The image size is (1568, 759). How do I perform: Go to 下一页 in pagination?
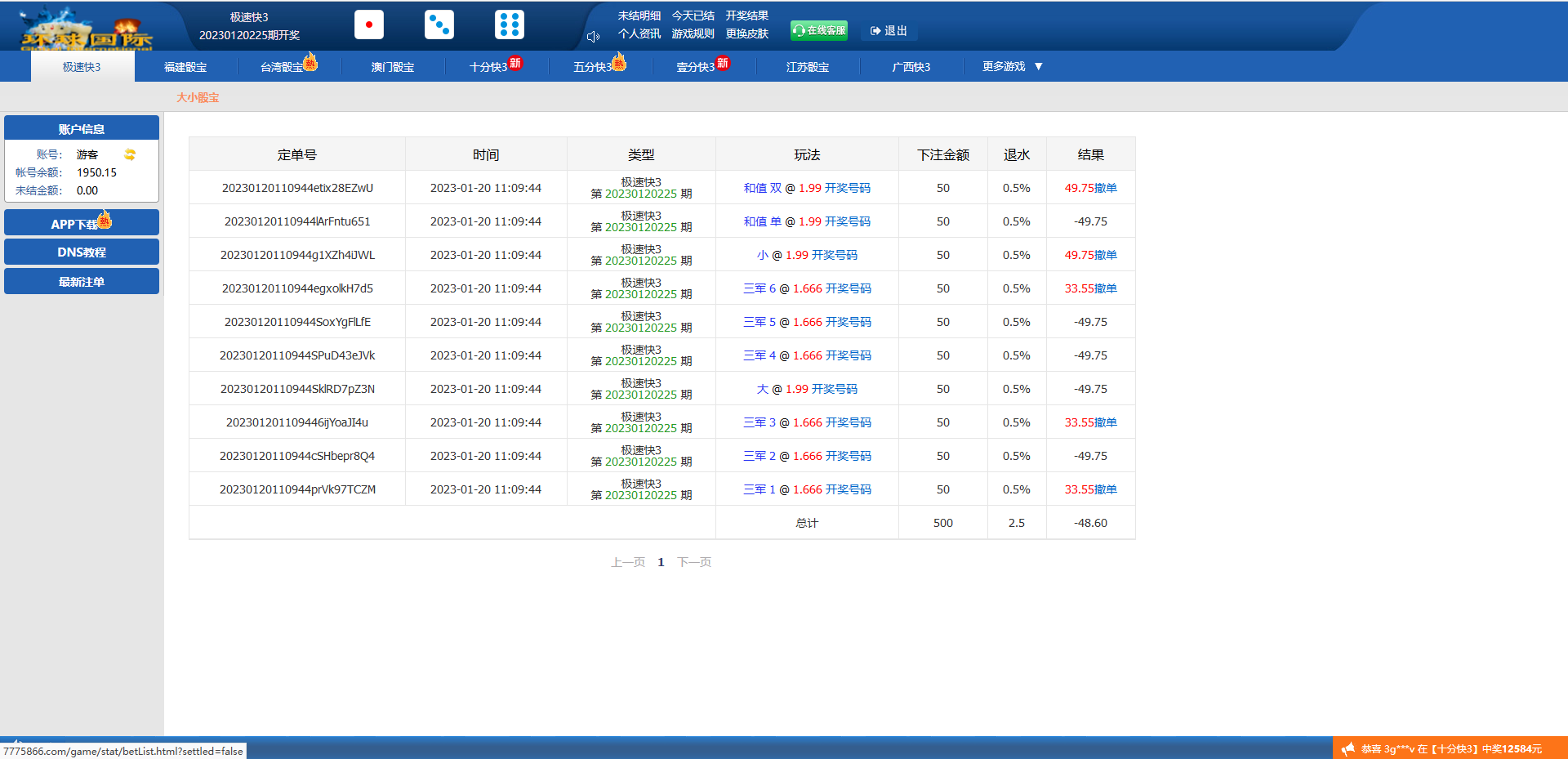694,562
